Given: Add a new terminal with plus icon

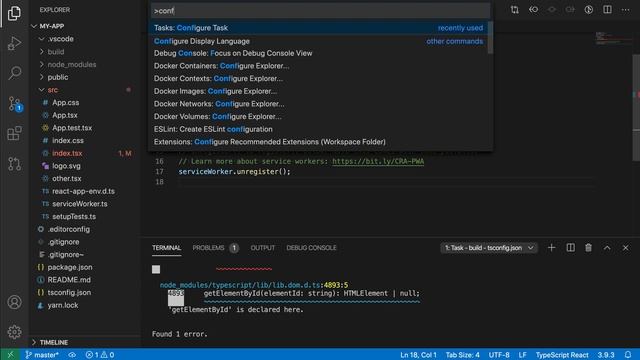Looking at the screenshot, I should 551,248.
